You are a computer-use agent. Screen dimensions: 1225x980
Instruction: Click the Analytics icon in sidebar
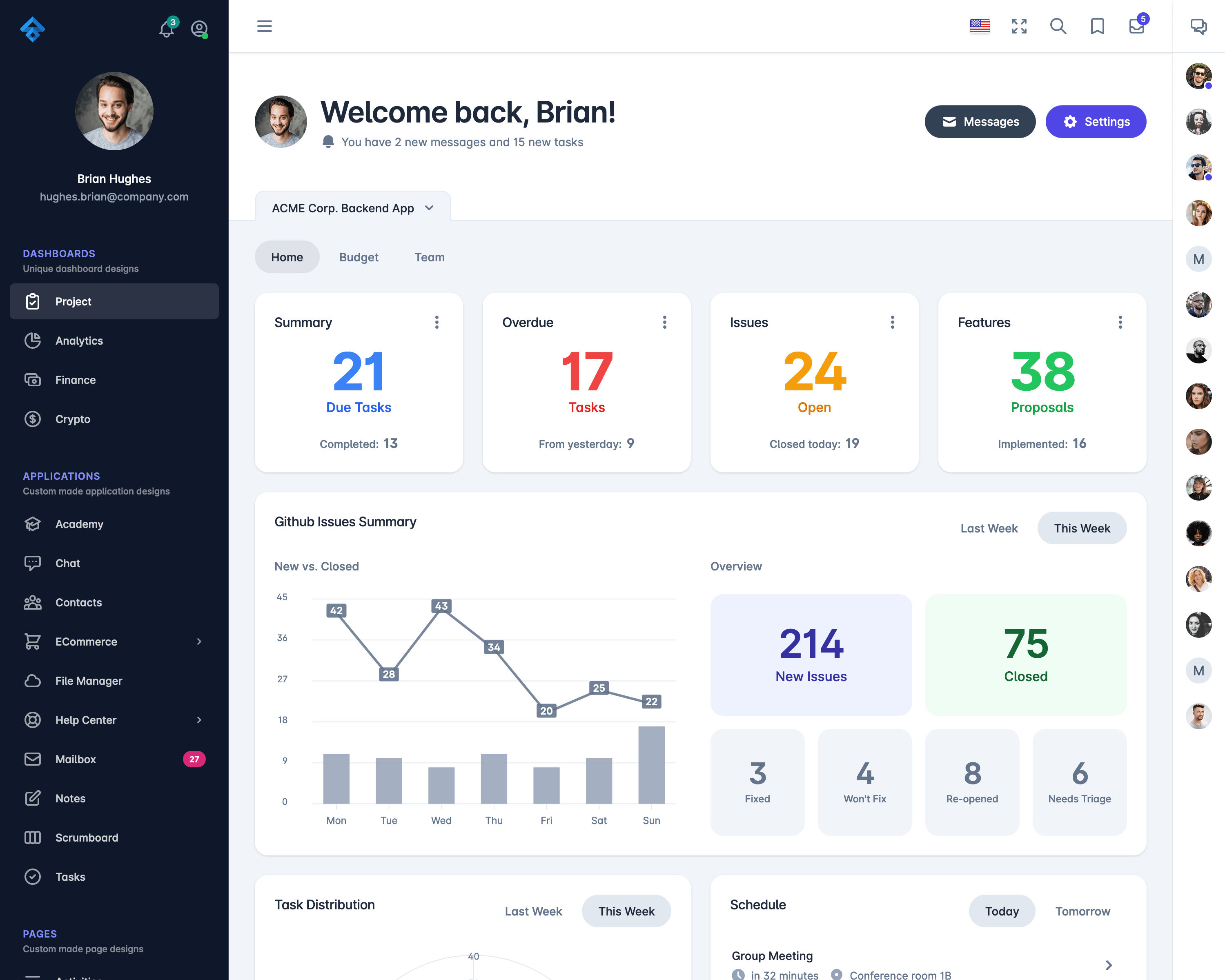click(33, 340)
